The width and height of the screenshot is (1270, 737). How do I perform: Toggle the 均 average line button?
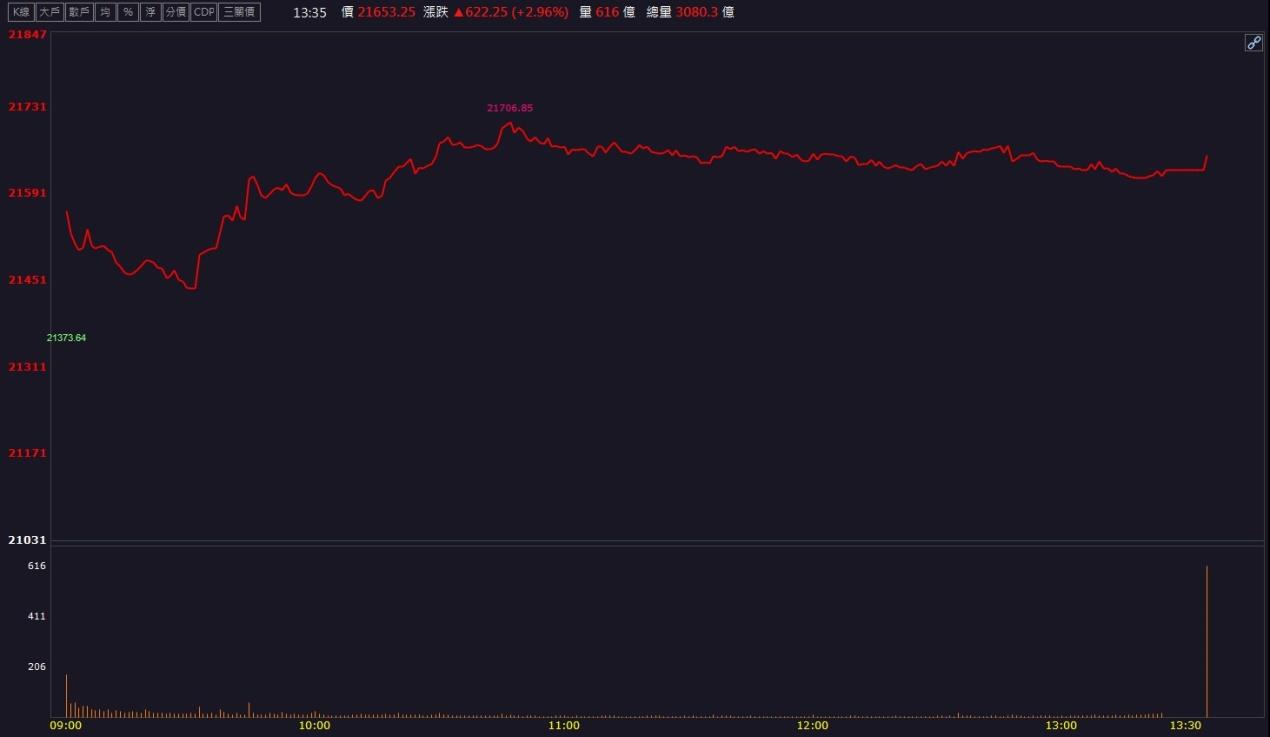pyautogui.click(x=104, y=12)
